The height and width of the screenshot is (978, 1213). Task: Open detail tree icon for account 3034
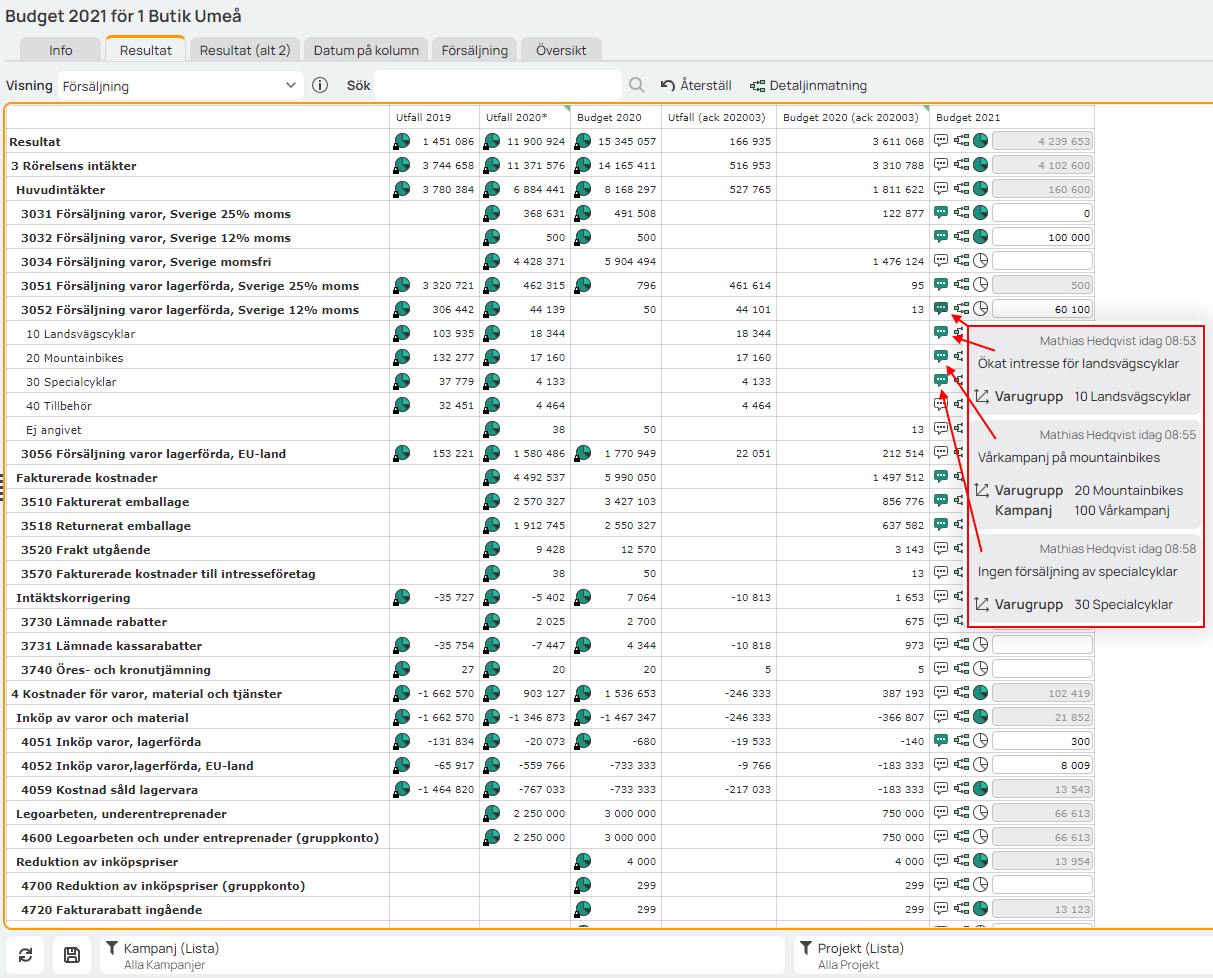tap(962, 261)
